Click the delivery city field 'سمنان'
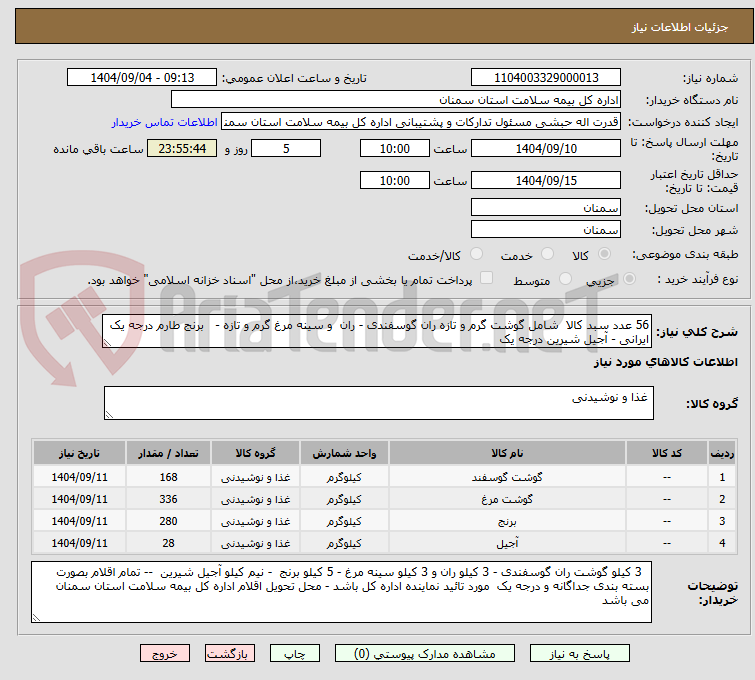 click(546, 230)
